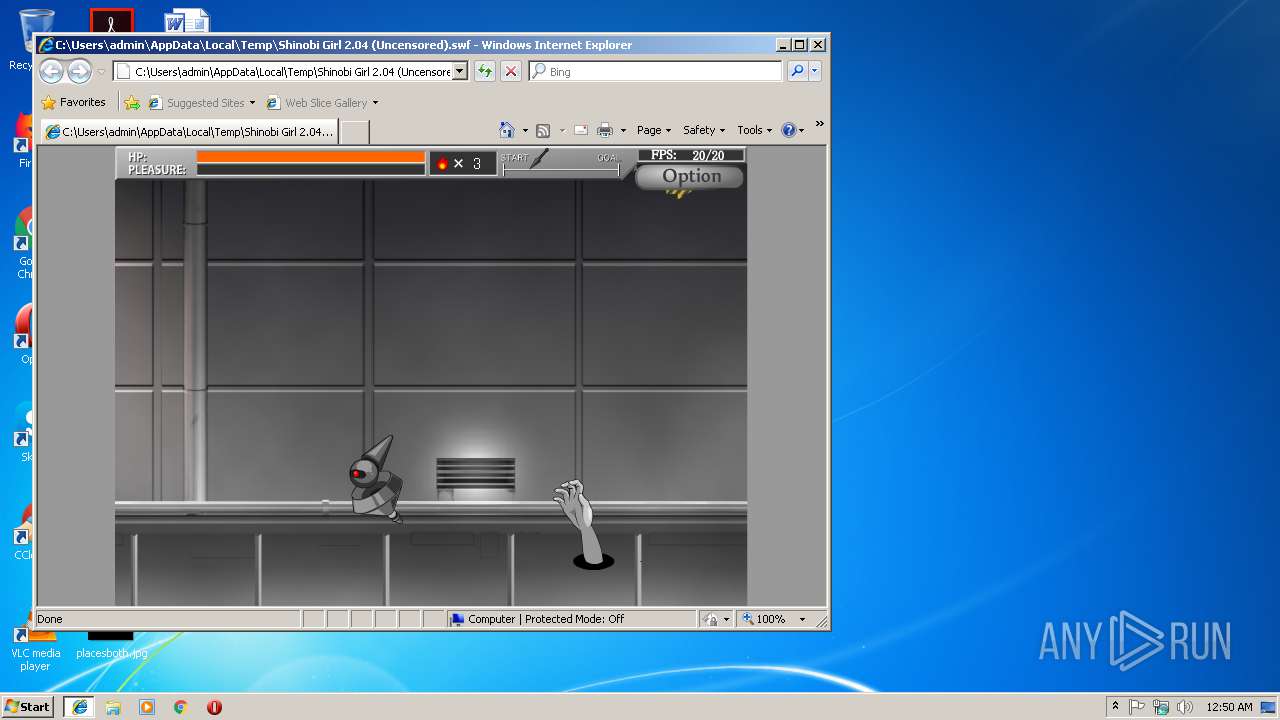Open the Opera taskbar icon
The image size is (1280, 720).
tap(214, 706)
